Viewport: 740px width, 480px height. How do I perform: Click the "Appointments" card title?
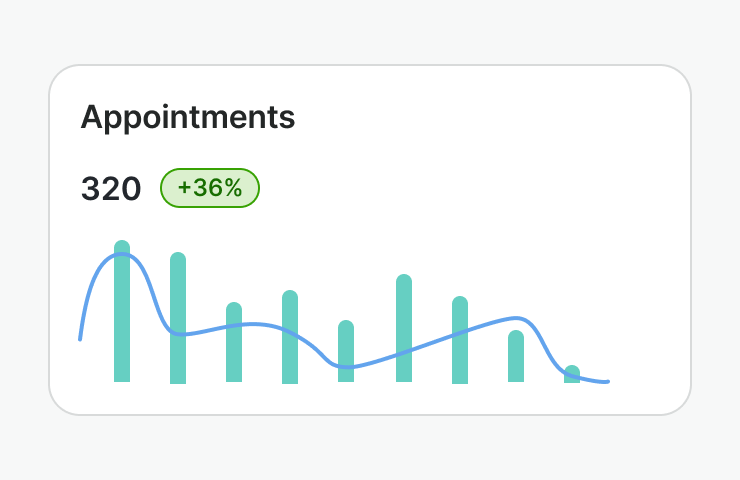(x=188, y=118)
